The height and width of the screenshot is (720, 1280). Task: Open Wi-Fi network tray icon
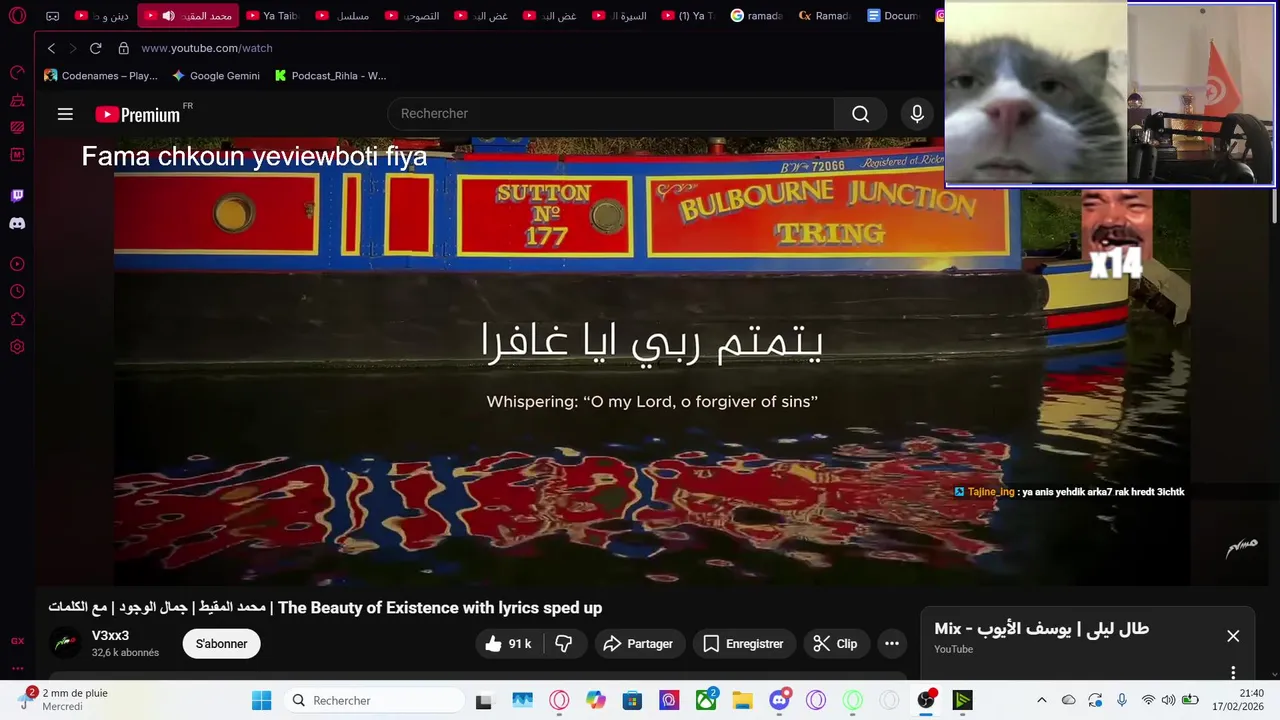1148,700
